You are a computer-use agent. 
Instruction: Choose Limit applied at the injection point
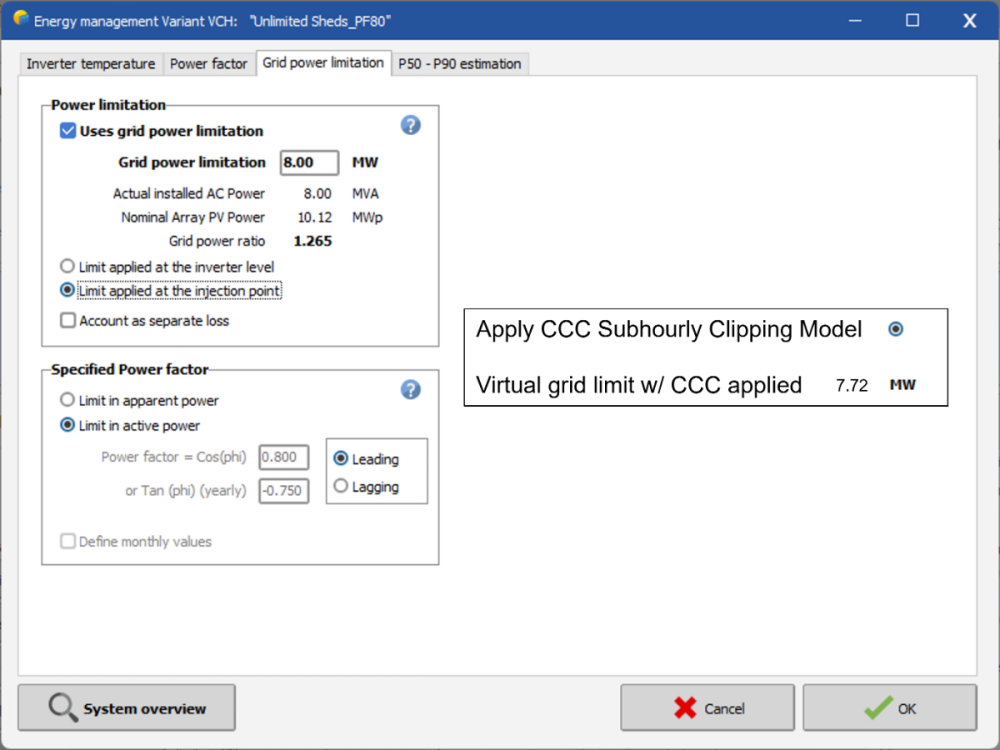click(68, 291)
